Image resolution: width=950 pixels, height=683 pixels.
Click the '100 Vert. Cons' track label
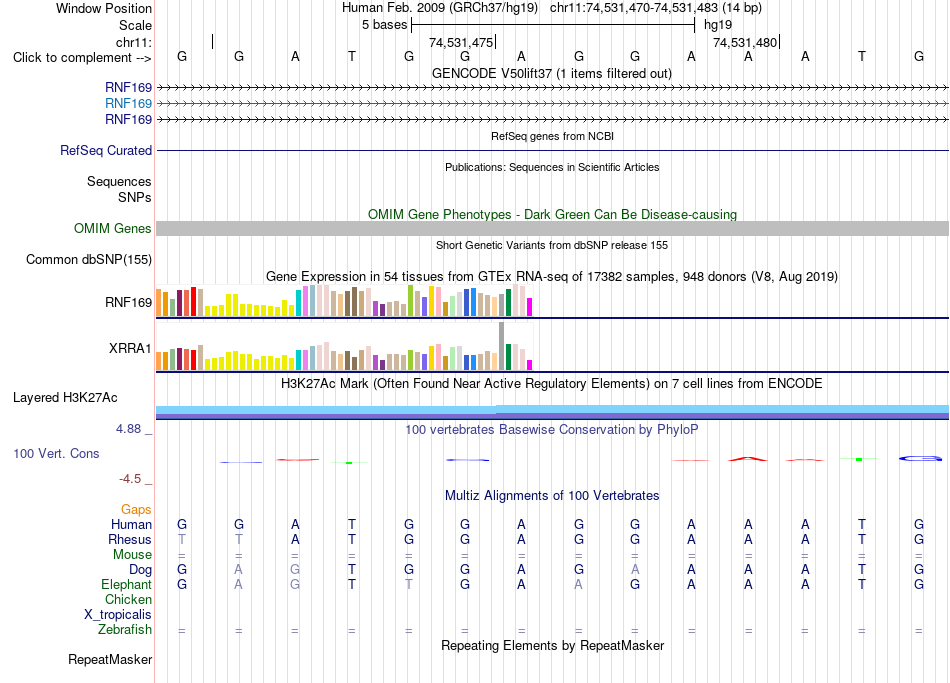point(56,453)
